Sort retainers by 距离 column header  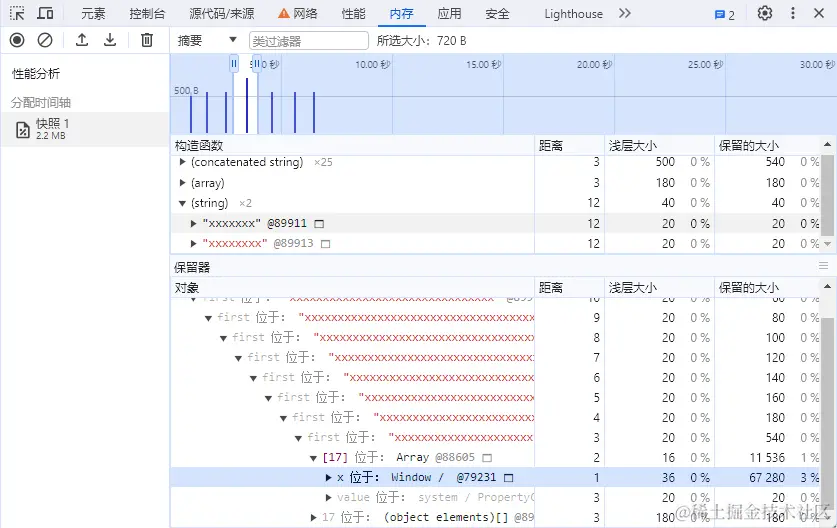[x=569, y=288]
